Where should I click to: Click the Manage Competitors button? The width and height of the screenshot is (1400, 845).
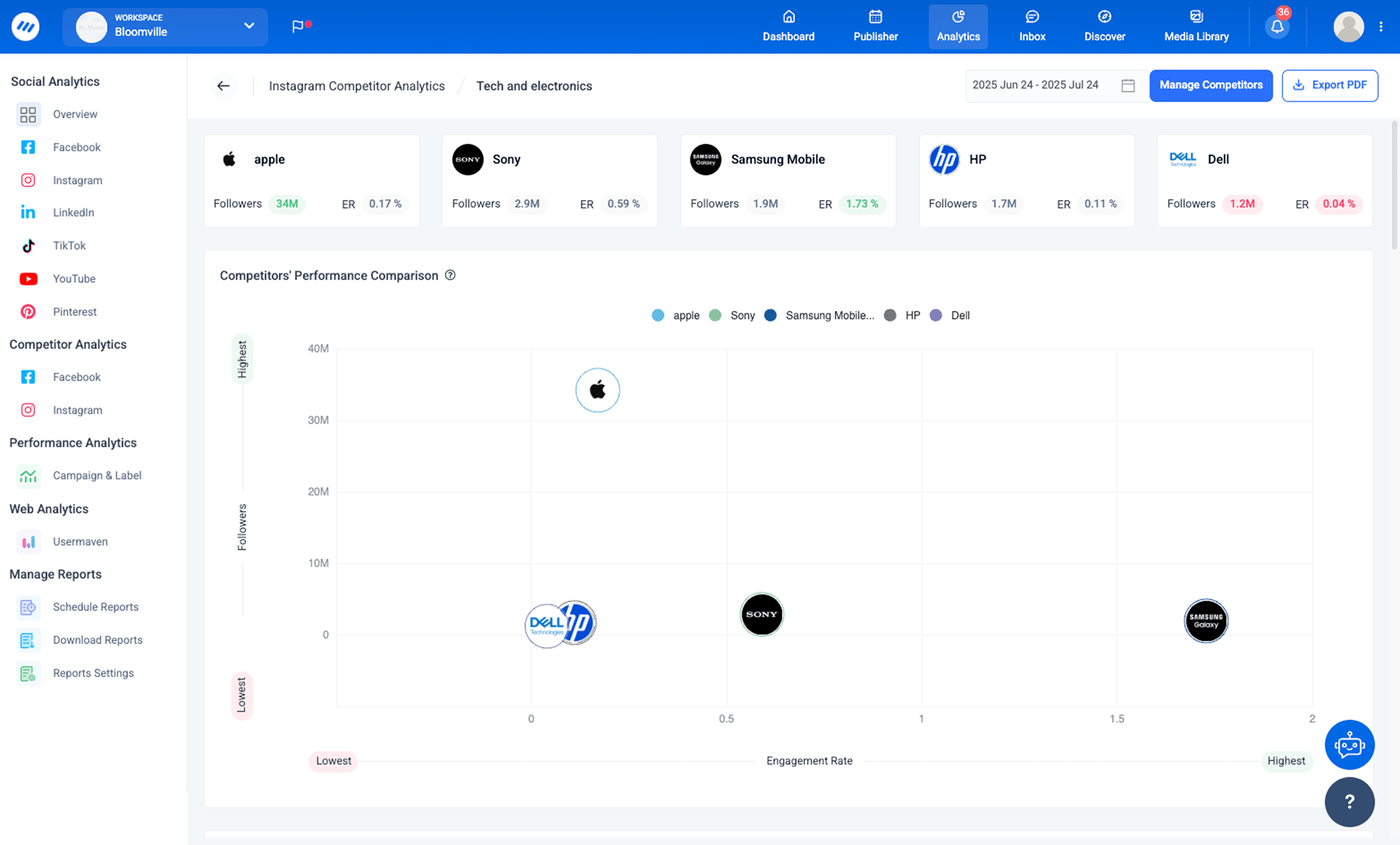[x=1211, y=85]
